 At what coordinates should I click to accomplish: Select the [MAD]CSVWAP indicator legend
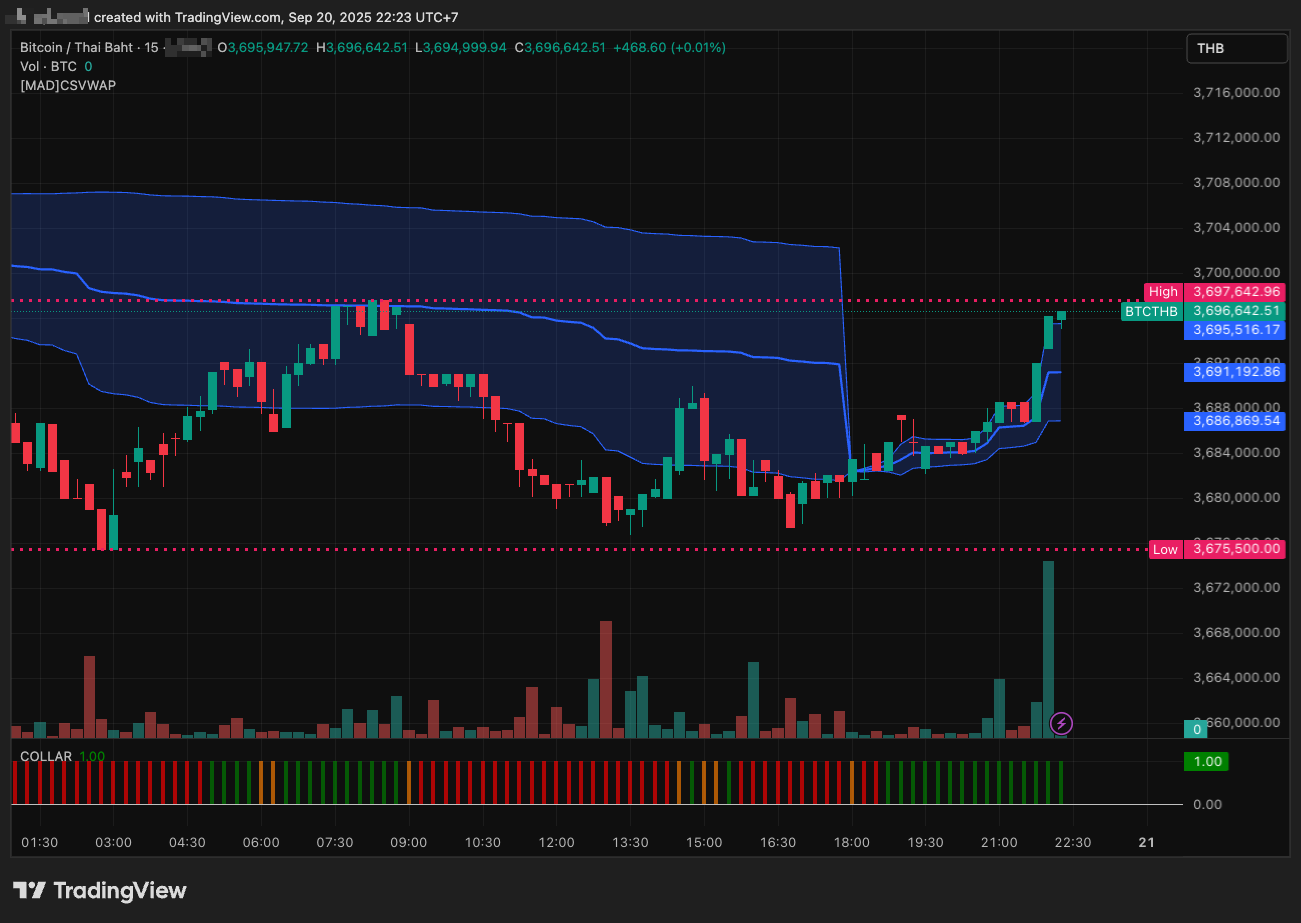pyautogui.click(x=68, y=85)
